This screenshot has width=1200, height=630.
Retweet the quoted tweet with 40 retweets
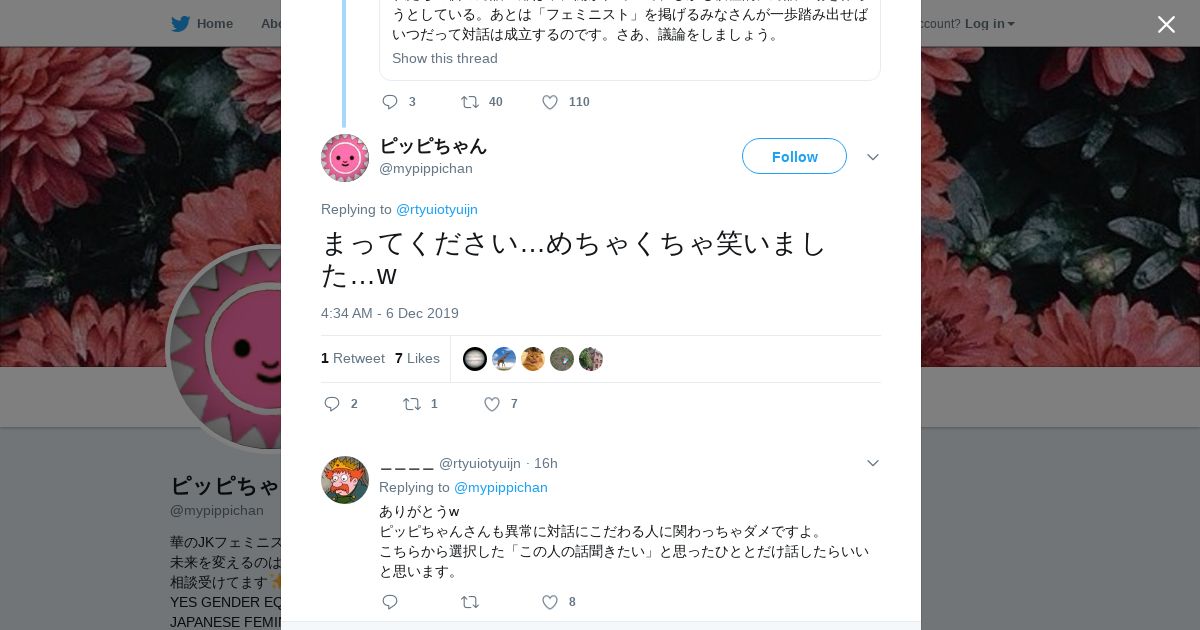point(470,102)
